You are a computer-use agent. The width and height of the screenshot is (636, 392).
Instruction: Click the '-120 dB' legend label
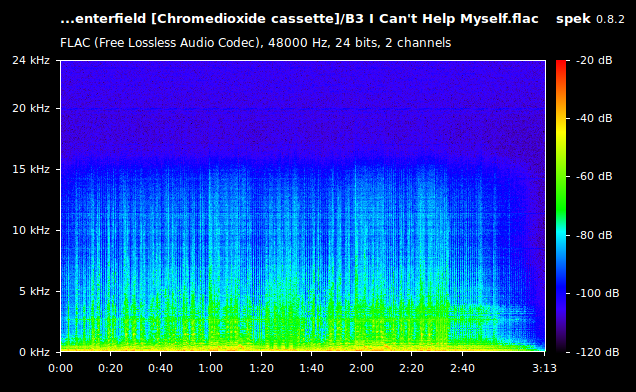point(598,352)
